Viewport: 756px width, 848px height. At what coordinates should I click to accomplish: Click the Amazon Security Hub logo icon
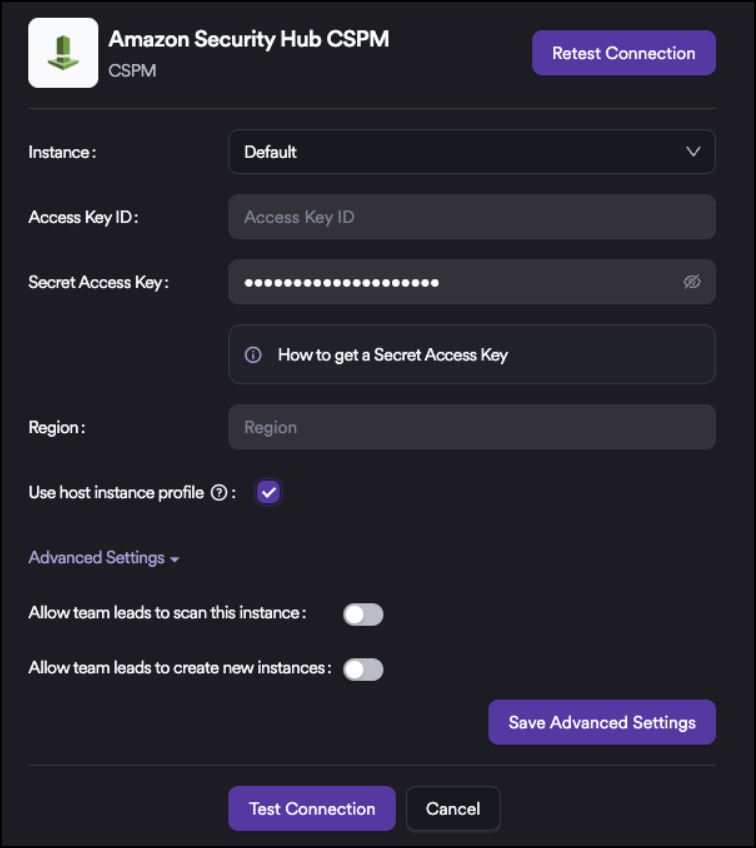tap(63, 53)
